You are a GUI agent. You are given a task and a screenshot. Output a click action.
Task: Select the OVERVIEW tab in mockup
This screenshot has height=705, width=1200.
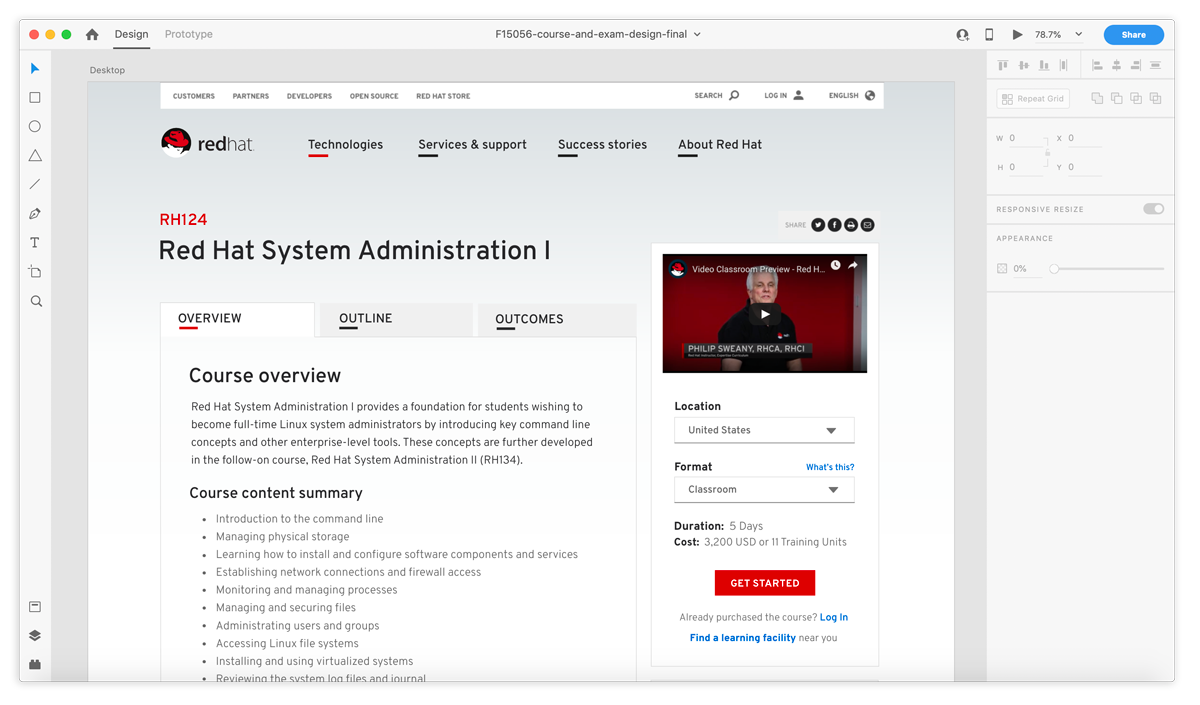[237, 319]
